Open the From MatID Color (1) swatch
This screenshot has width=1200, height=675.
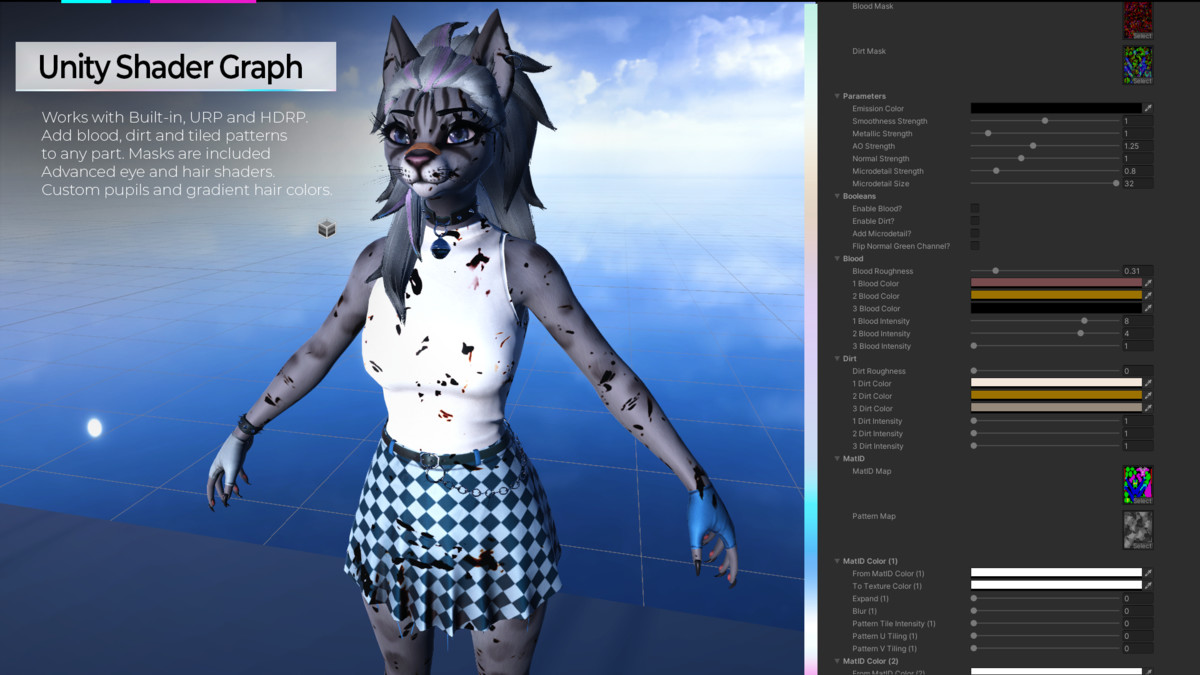click(x=1056, y=574)
